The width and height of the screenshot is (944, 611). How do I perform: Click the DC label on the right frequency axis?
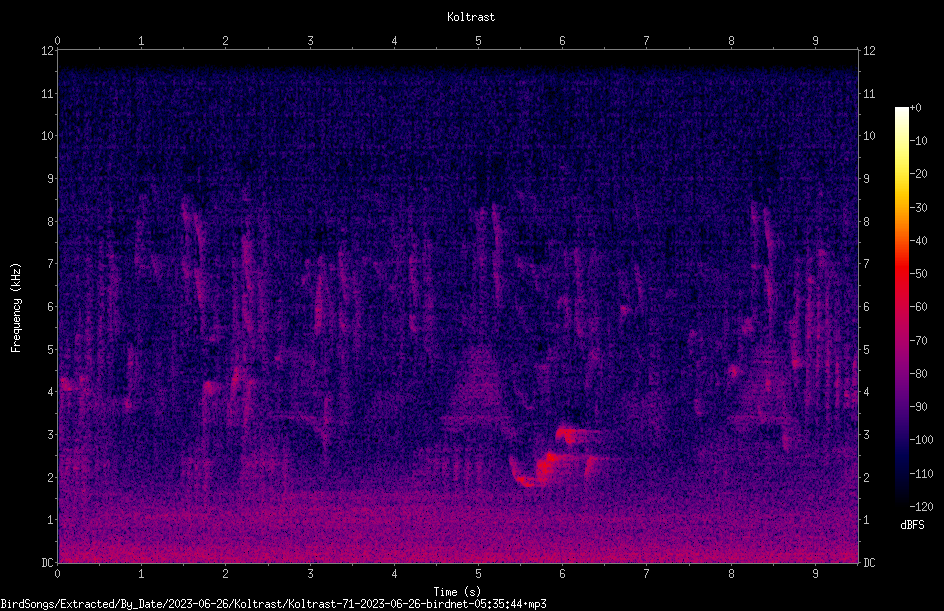click(869, 562)
